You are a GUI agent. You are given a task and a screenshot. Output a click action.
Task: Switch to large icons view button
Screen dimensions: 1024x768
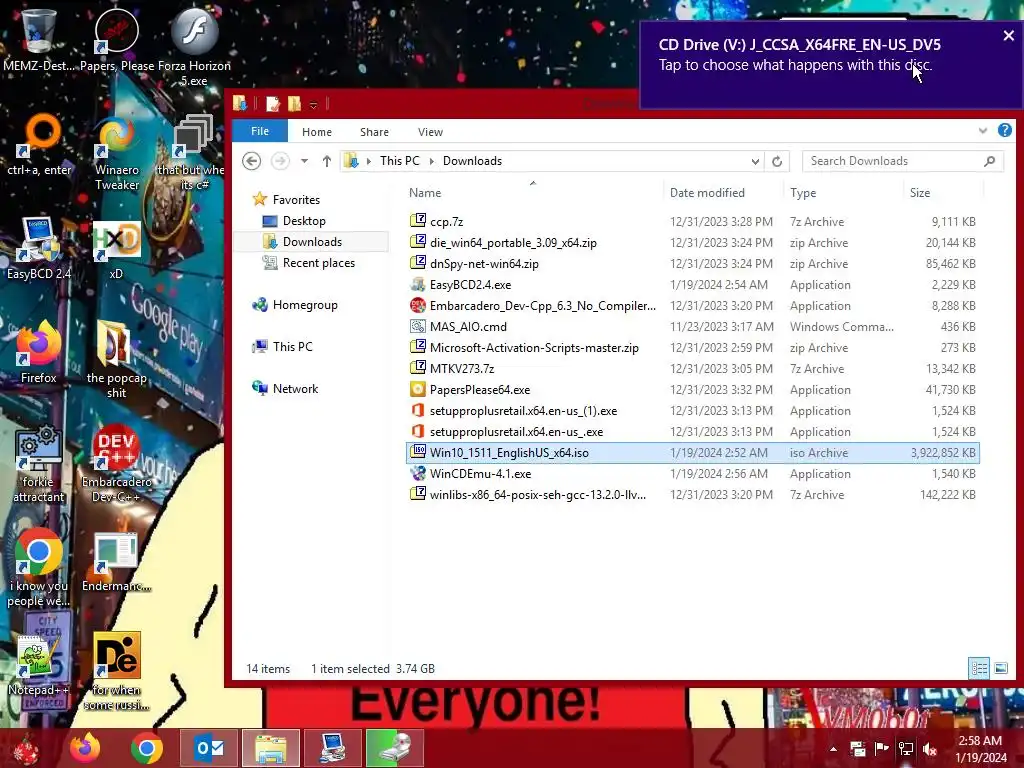coord(1000,668)
